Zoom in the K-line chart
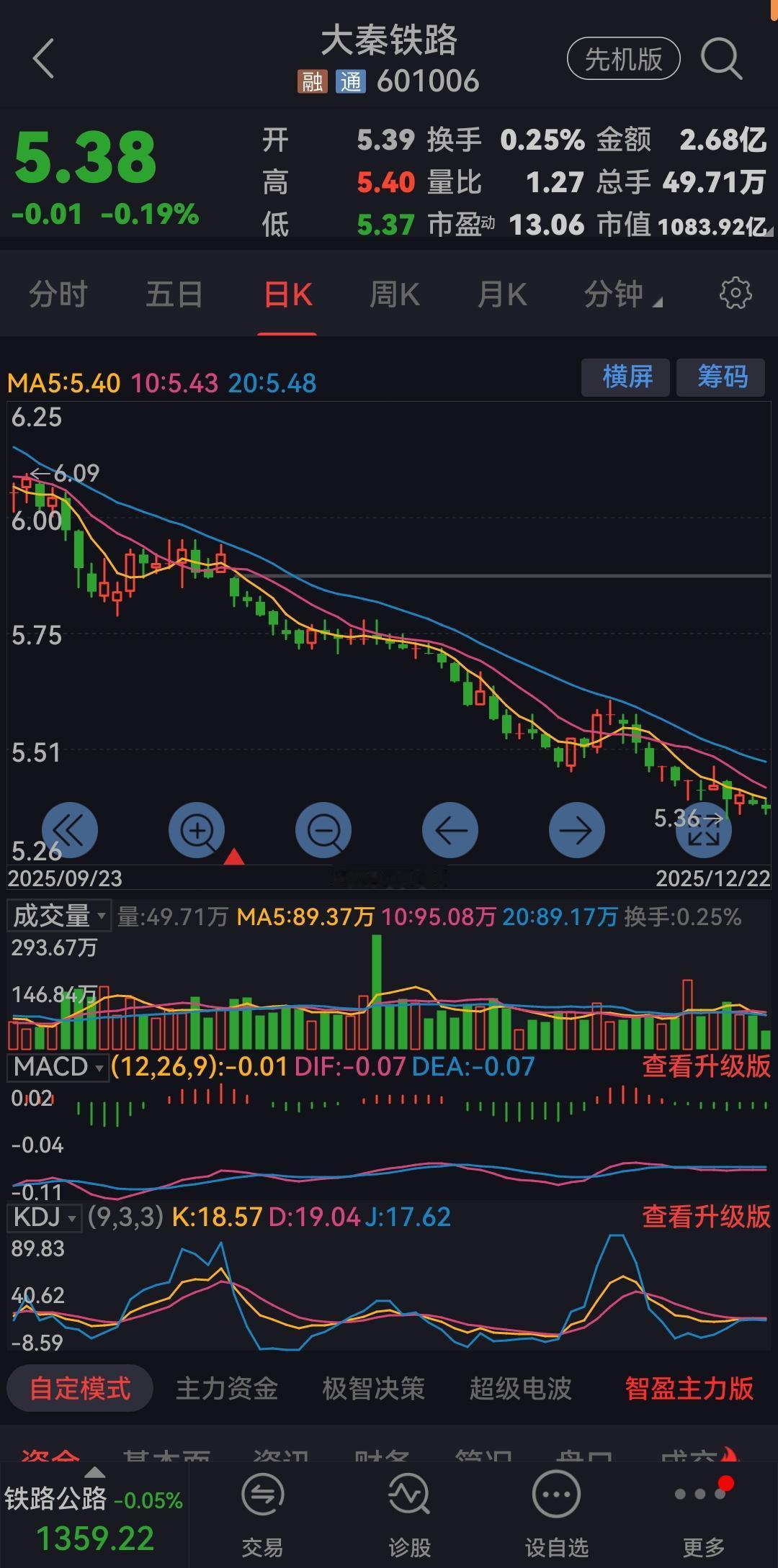This screenshot has height=1568, width=778. point(197,830)
